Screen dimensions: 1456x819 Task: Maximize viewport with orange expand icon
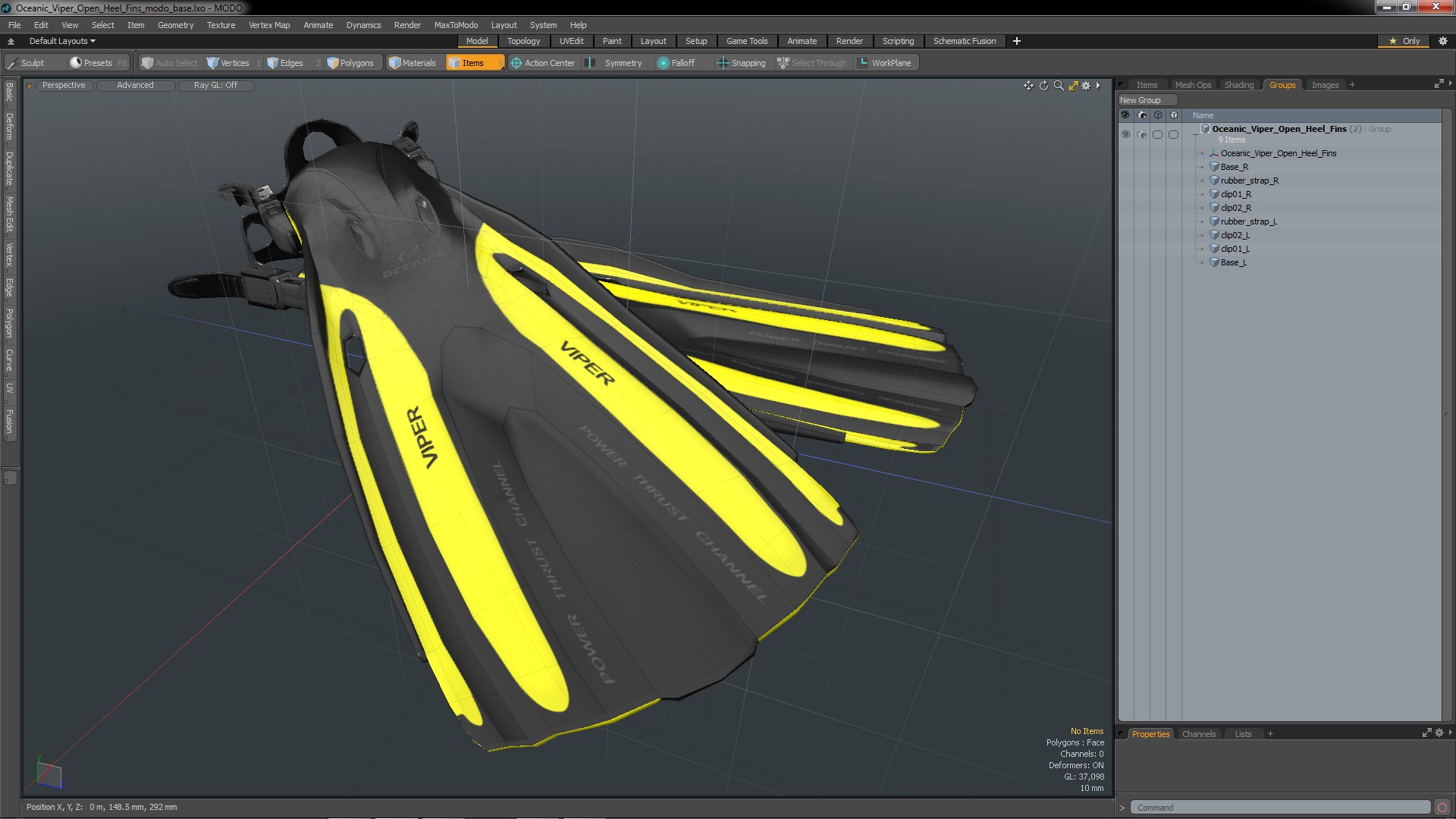click(1073, 86)
